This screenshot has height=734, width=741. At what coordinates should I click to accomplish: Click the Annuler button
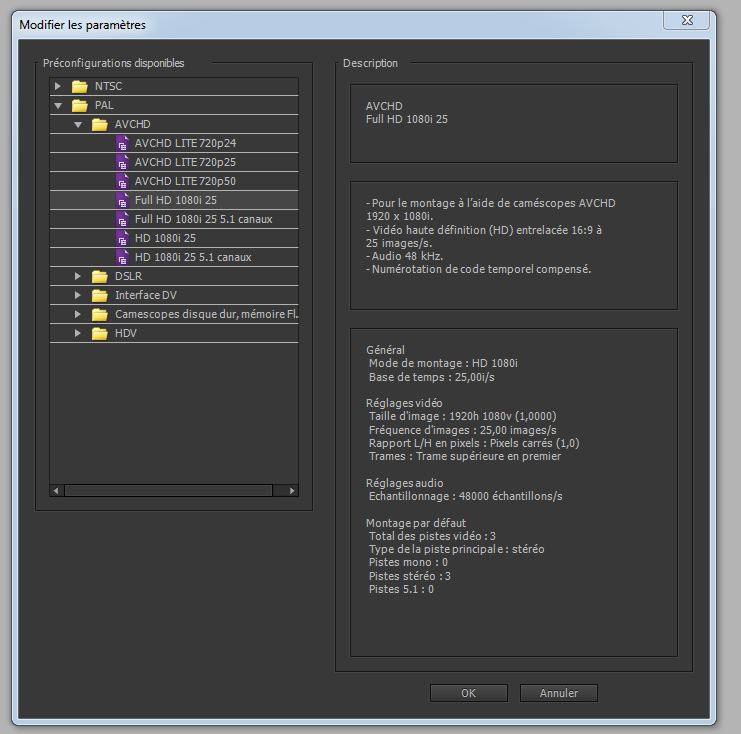coord(559,693)
